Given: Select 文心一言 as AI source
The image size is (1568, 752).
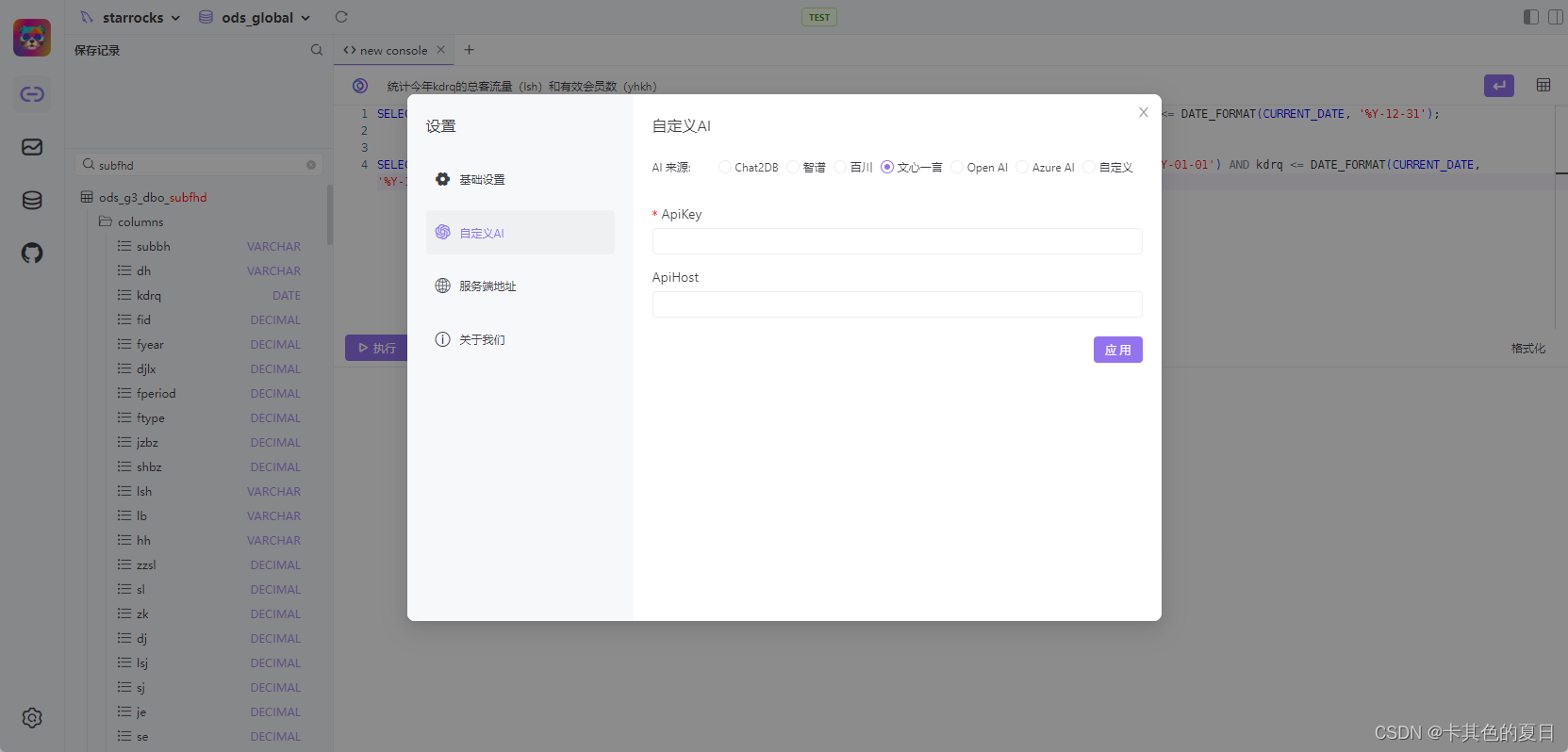Looking at the screenshot, I should point(886,167).
